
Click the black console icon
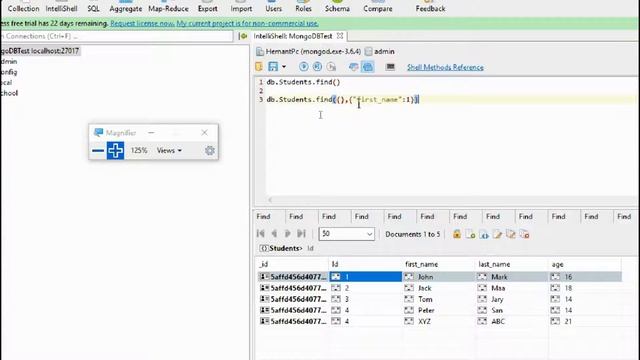[x=390, y=67]
